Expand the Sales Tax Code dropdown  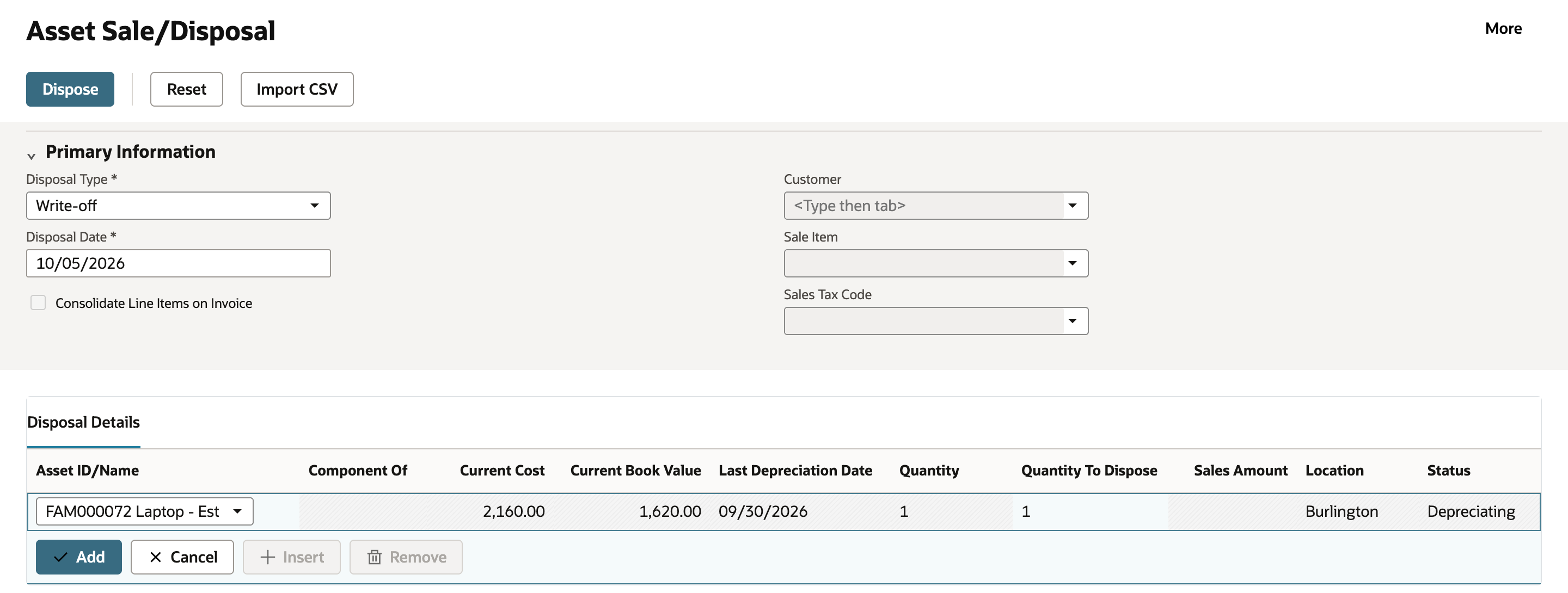pyautogui.click(x=1073, y=321)
